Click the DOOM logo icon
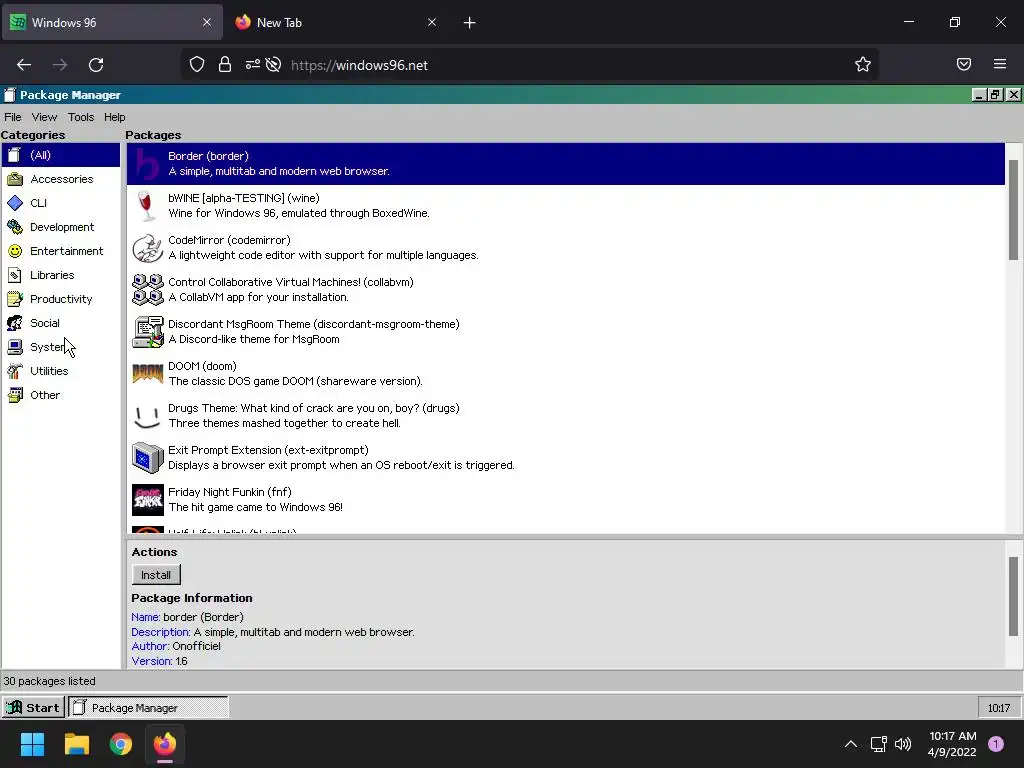This screenshot has width=1024, height=768. pyautogui.click(x=148, y=374)
